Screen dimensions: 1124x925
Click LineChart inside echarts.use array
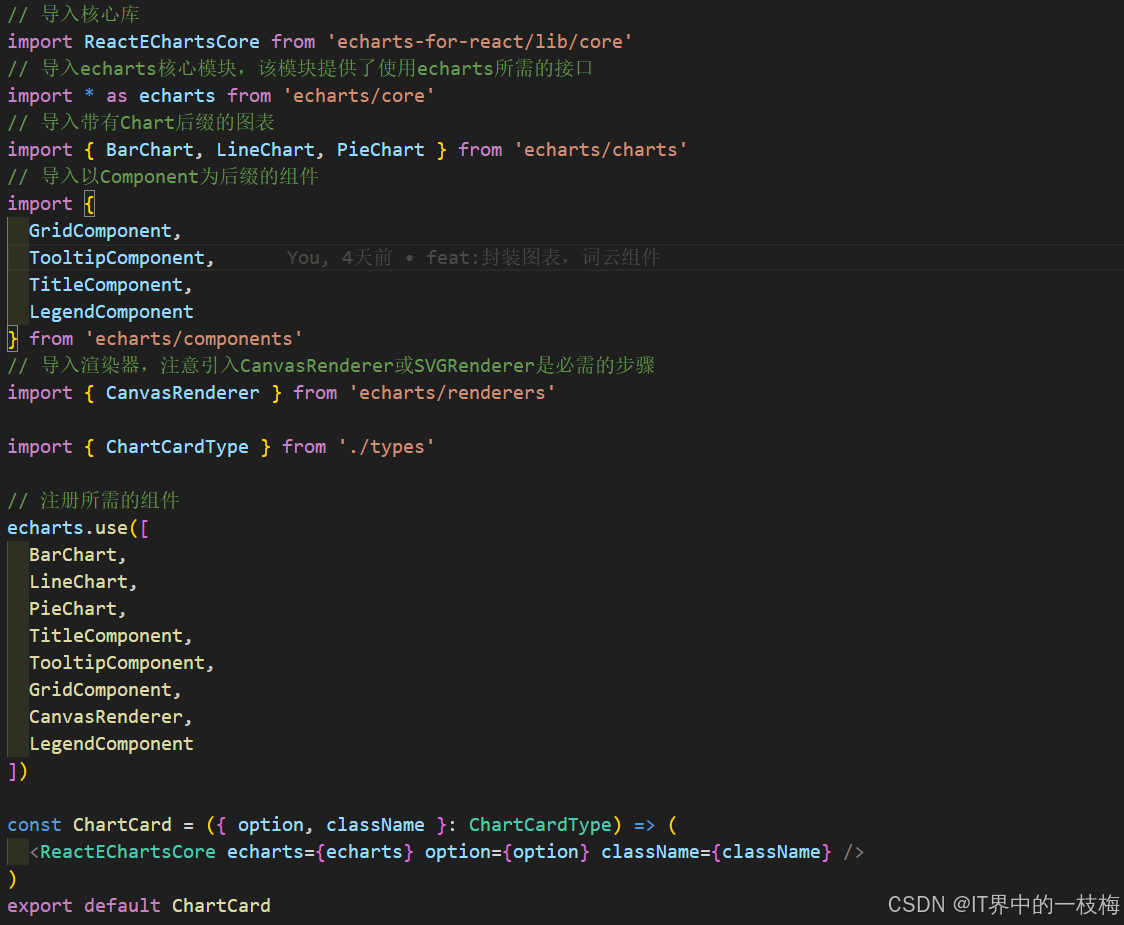click(x=78, y=582)
